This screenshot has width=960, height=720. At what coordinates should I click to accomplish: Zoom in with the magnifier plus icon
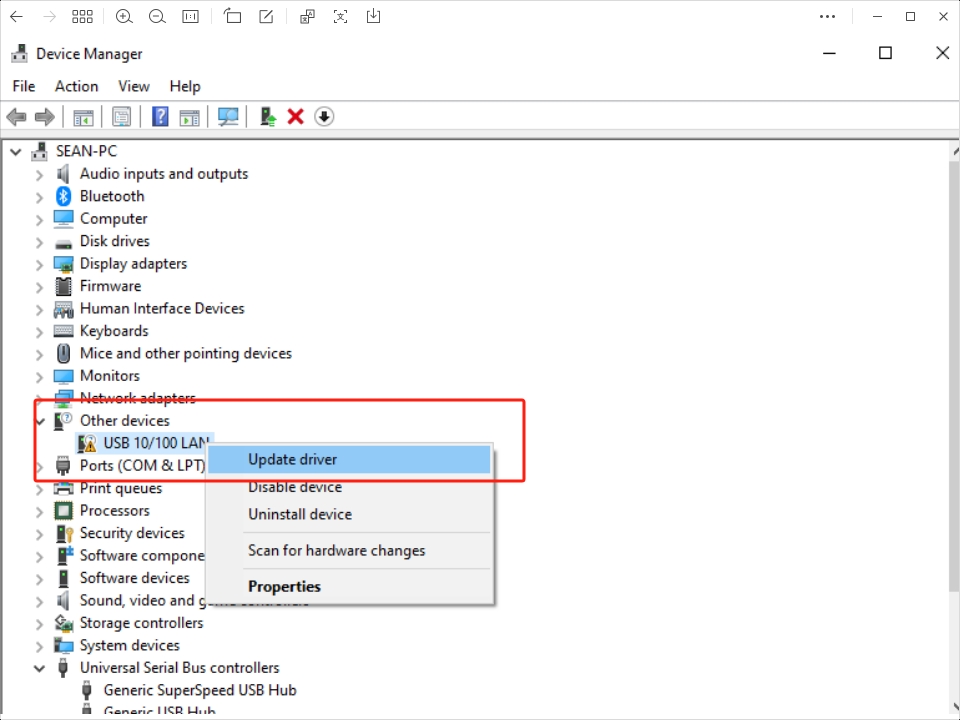coord(124,16)
